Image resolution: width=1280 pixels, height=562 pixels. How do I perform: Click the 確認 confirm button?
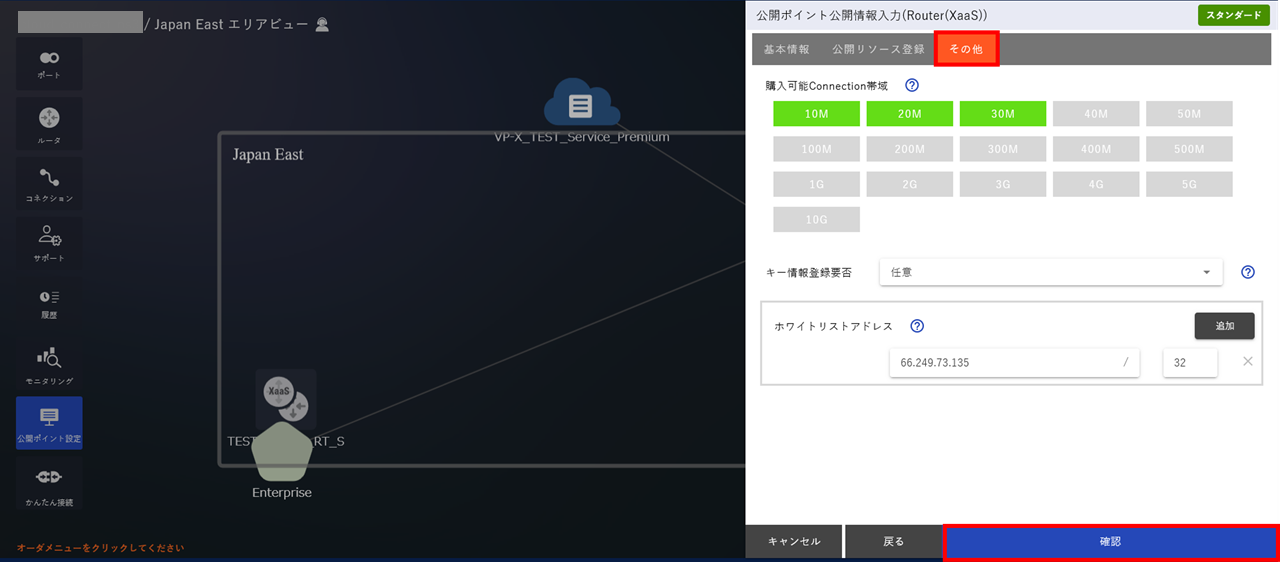click(1111, 541)
